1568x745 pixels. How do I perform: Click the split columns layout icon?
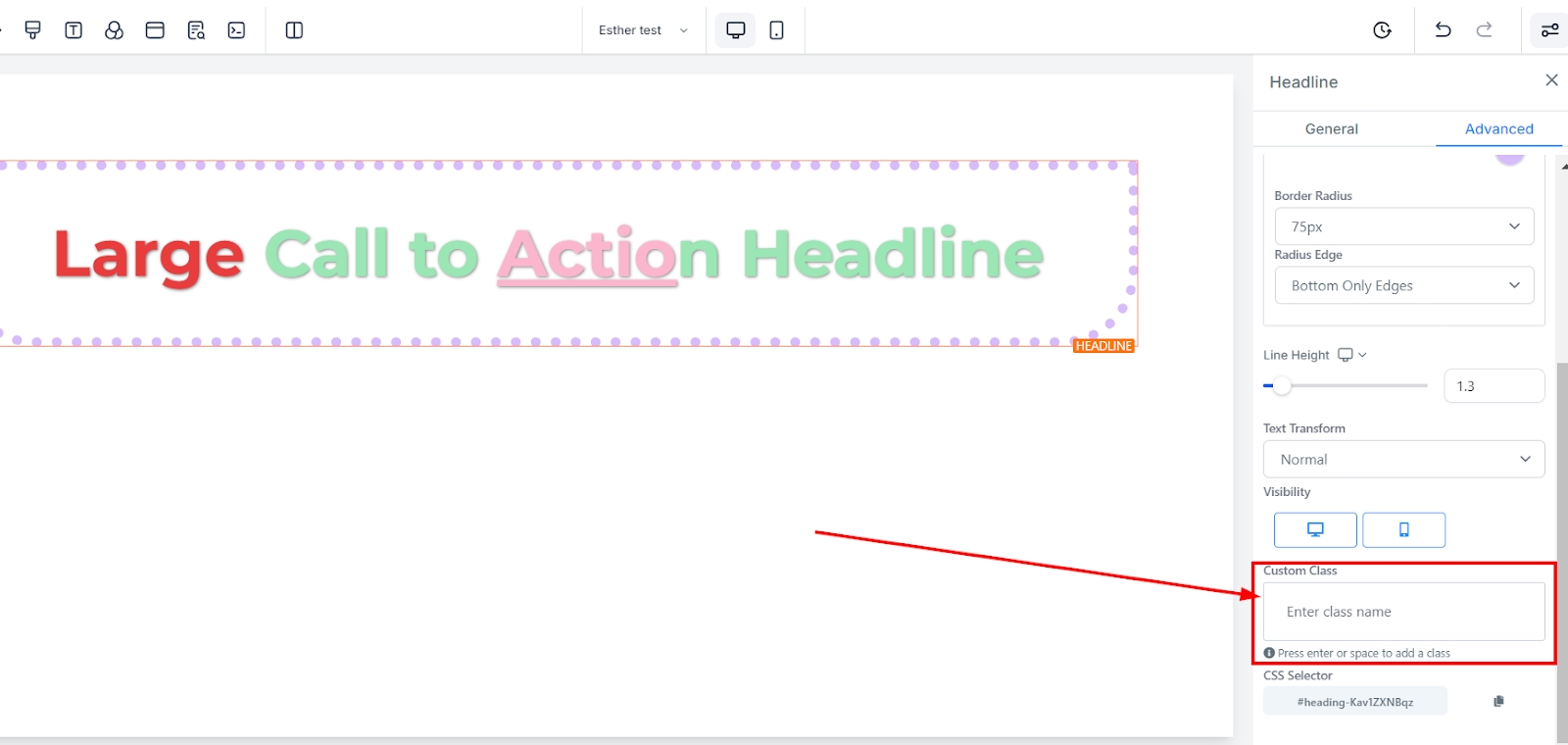click(294, 30)
